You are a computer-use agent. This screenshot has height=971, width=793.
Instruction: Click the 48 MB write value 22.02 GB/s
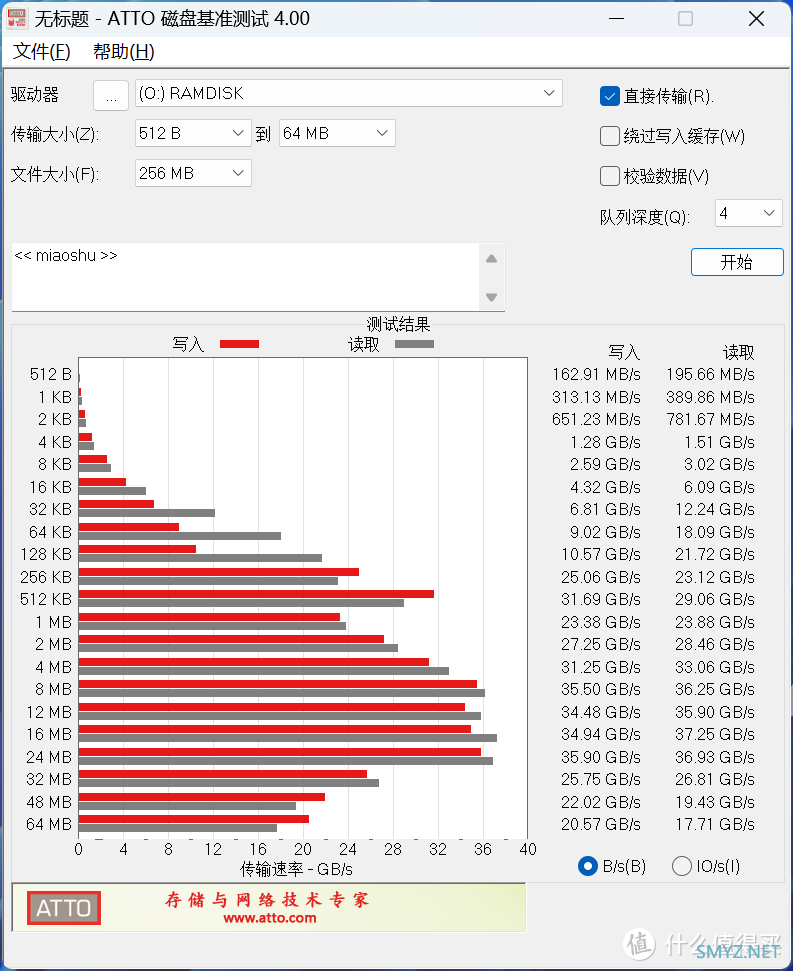(600, 802)
